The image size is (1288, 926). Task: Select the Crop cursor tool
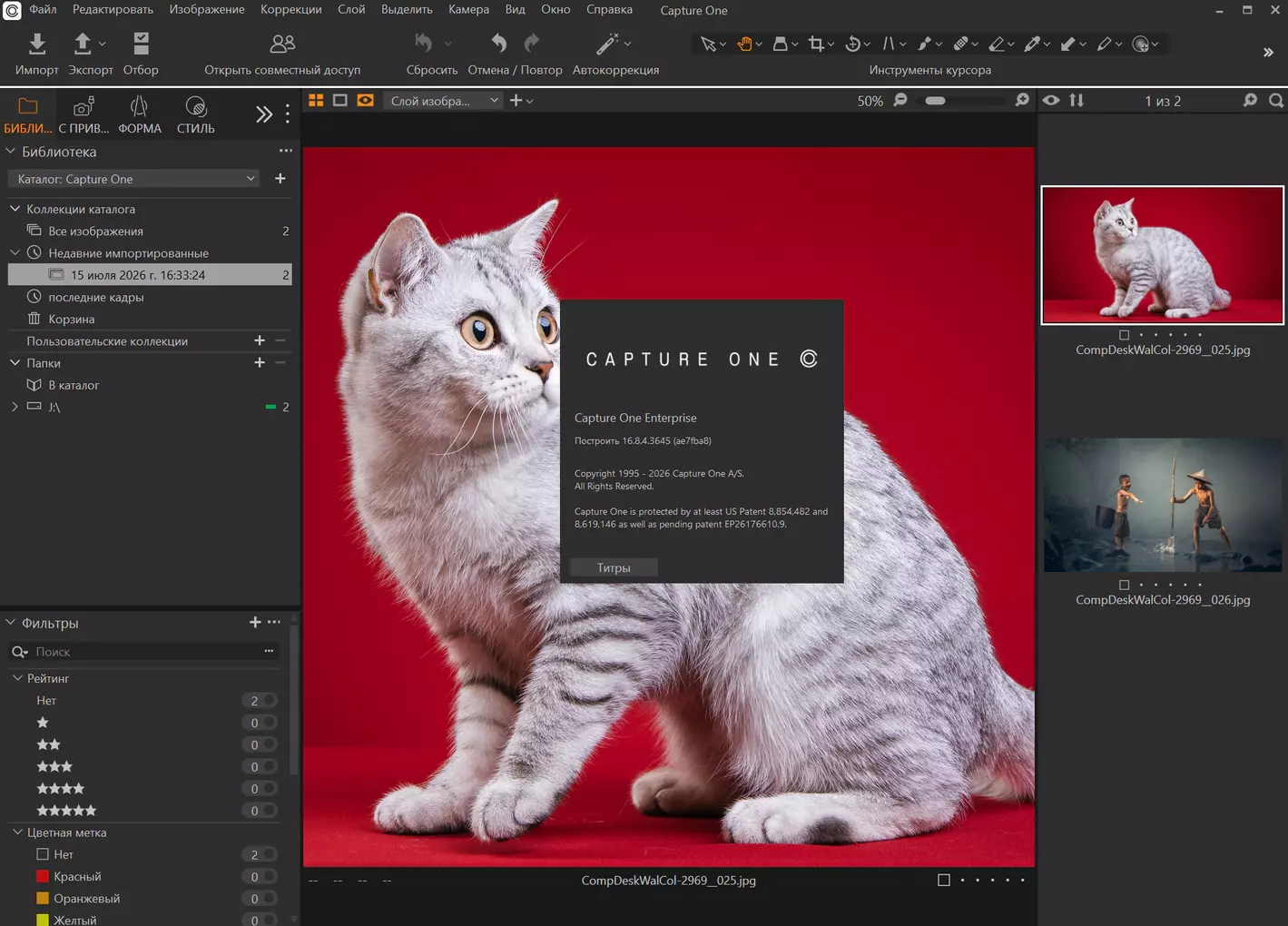[x=816, y=44]
